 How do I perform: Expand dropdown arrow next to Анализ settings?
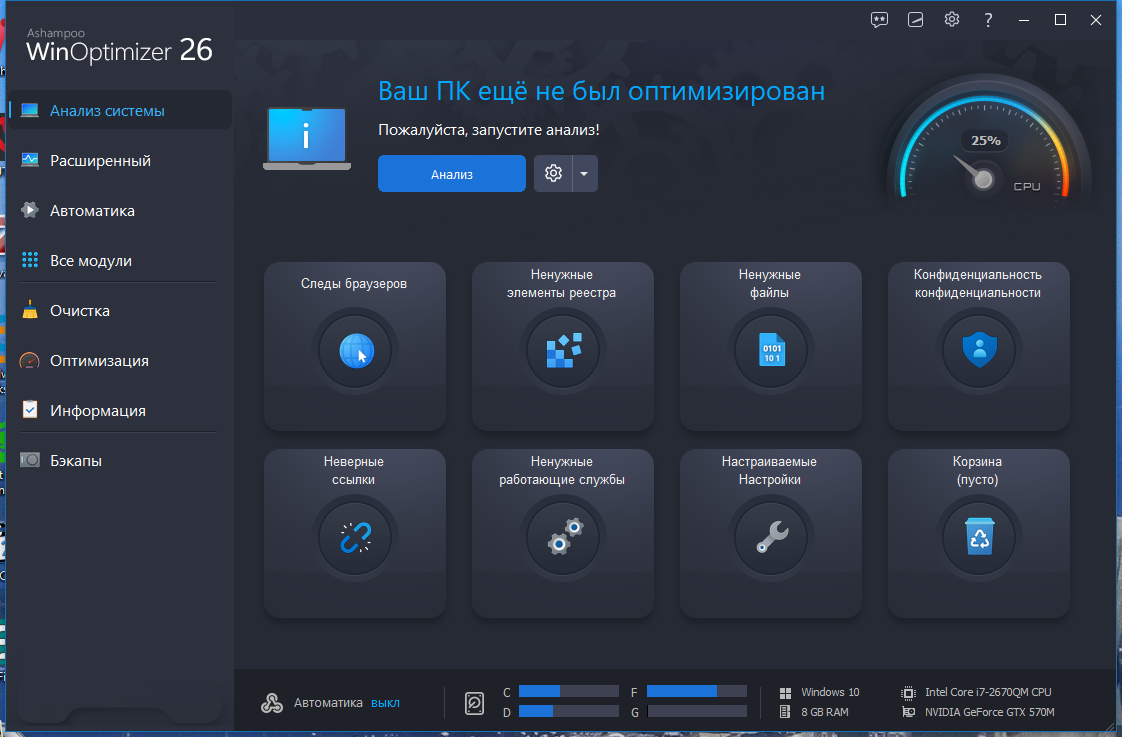coord(585,173)
